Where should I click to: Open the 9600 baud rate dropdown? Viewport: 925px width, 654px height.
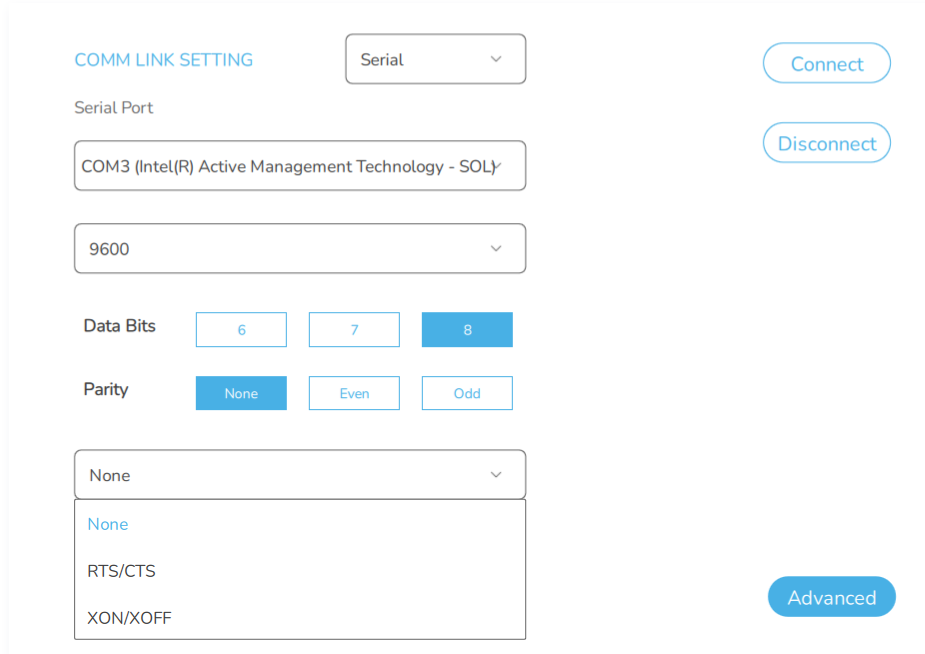coord(299,249)
